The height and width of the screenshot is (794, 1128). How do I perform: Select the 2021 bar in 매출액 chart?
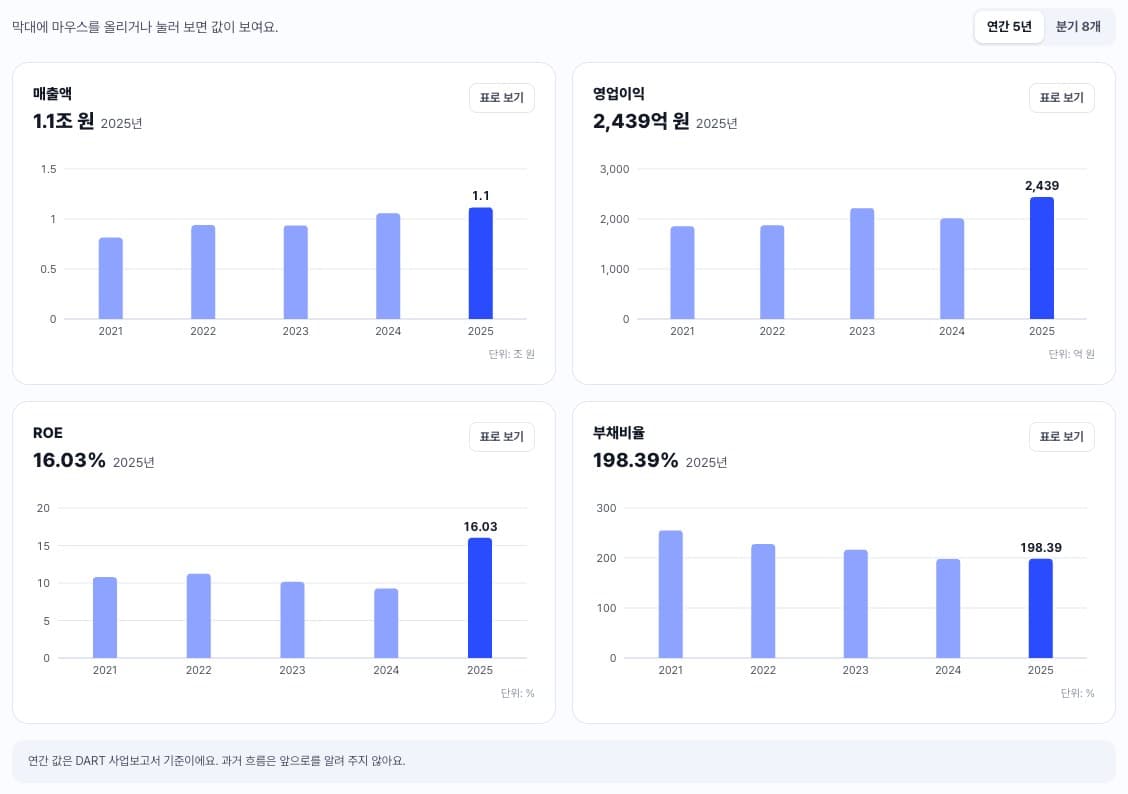[111, 278]
